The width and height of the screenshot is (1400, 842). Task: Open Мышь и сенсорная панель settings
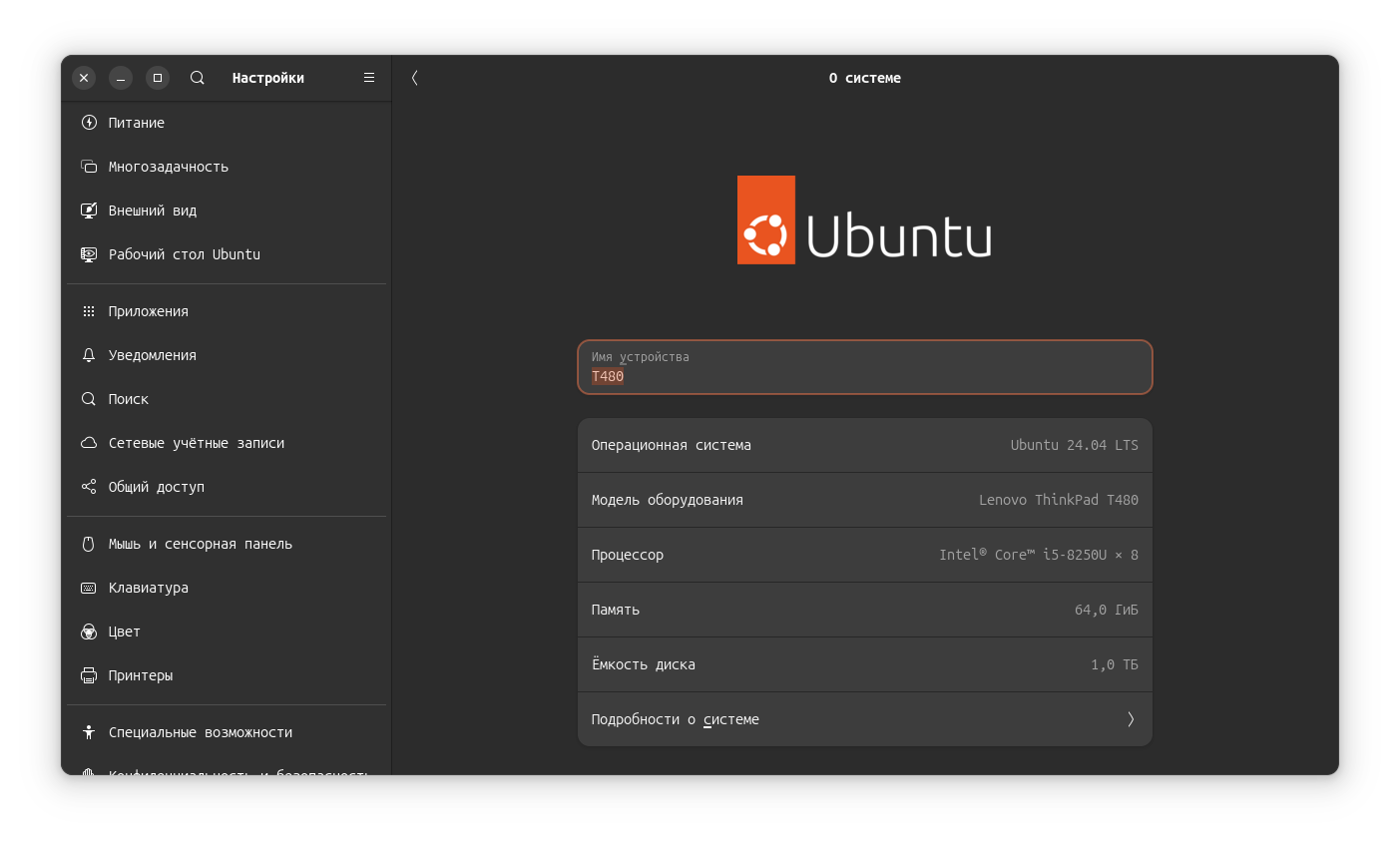pos(201,544)
